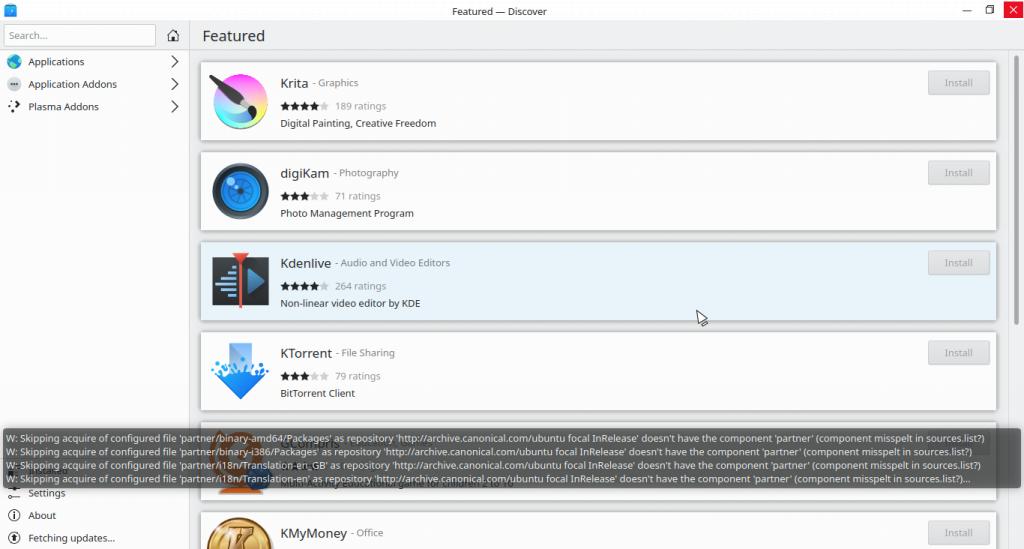Click the Application Addons icon
The width and height of the screenshot is (1024, 549).
pos(14,84)
